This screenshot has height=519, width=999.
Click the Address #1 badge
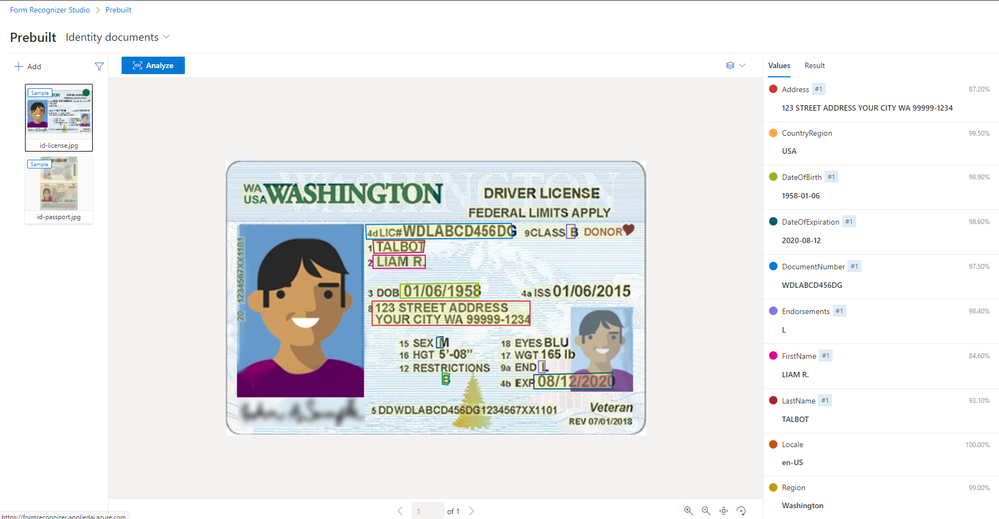[x=819, y=89]
